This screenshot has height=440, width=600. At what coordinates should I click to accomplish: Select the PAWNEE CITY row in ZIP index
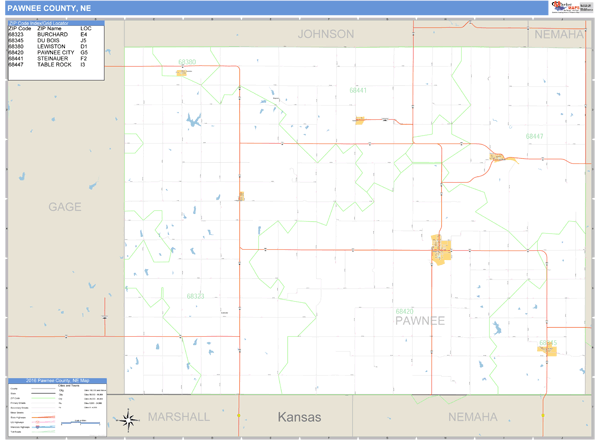50,52
